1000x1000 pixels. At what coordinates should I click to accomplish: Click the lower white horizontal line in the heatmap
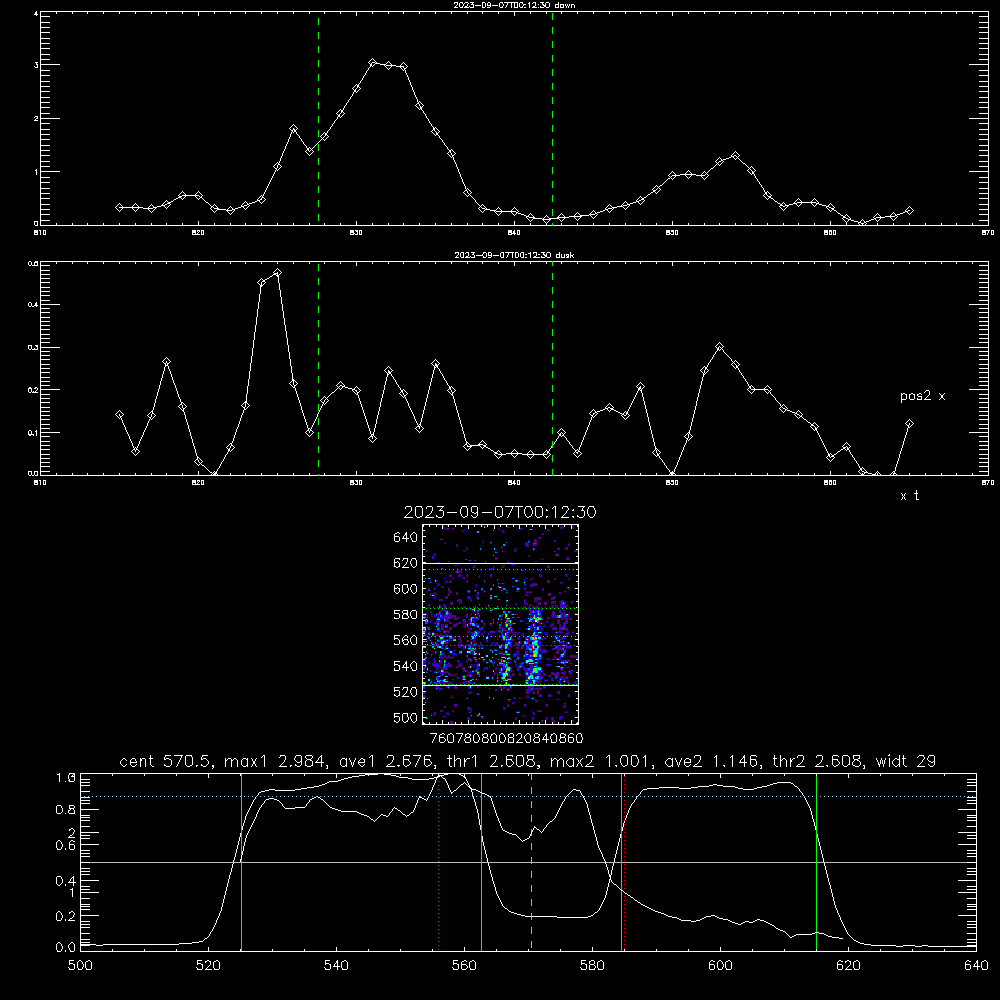pos(500,686)
